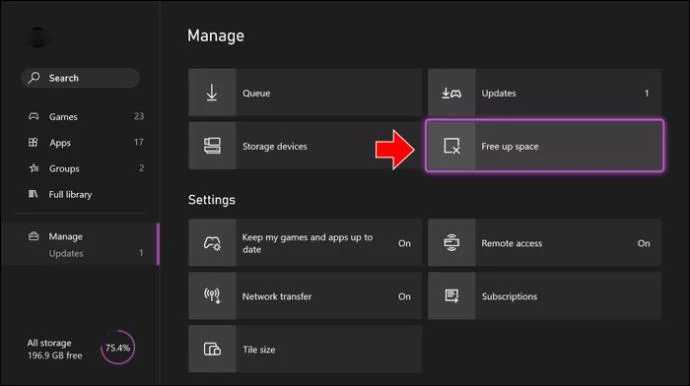
Task: Click the Games count 23
Action: click(x=139, y=116)
